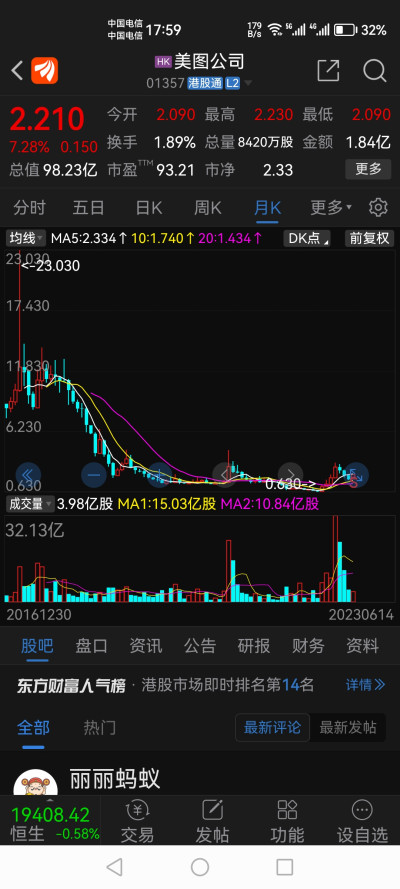
Task: Tap the chart zoom-out minus control
Action: pos(94,475)
